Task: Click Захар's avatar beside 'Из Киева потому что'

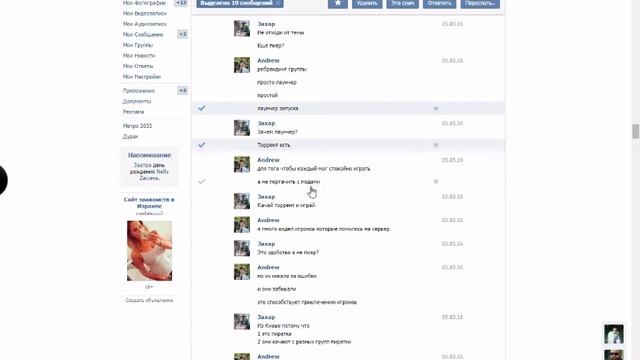Action: point(242,322)
